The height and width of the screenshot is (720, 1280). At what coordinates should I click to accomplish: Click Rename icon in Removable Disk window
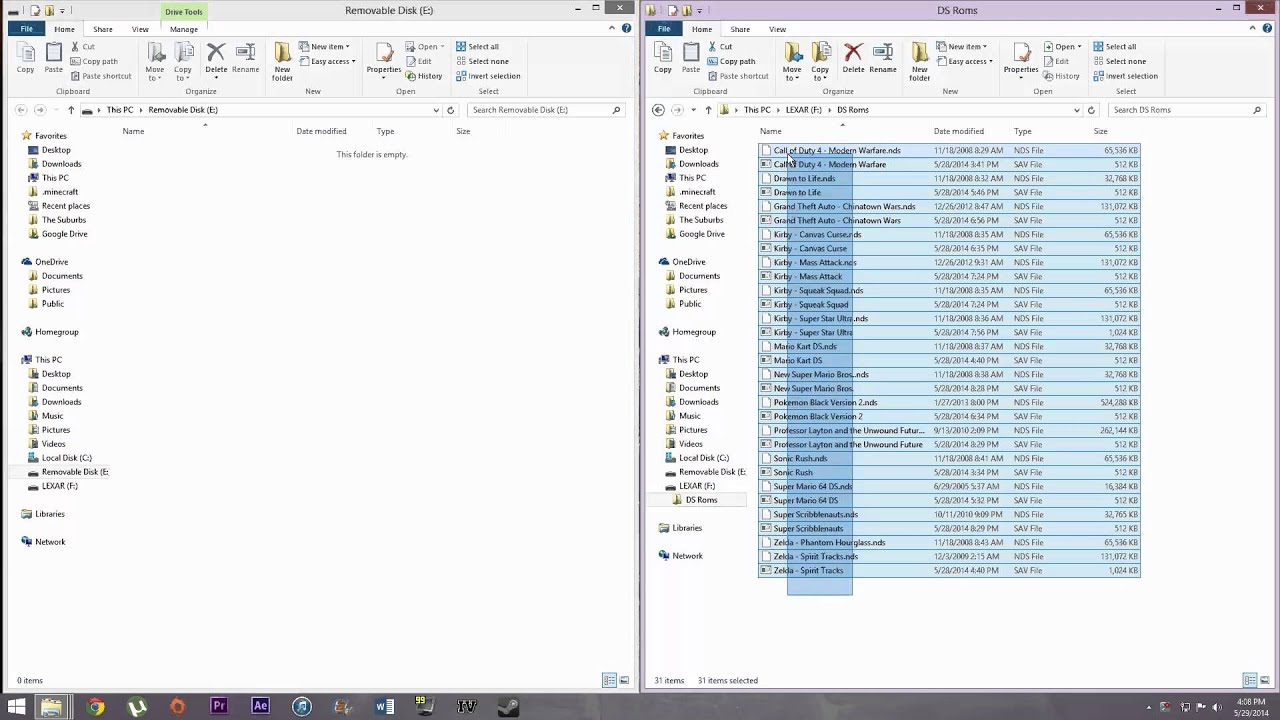(245, 58)
